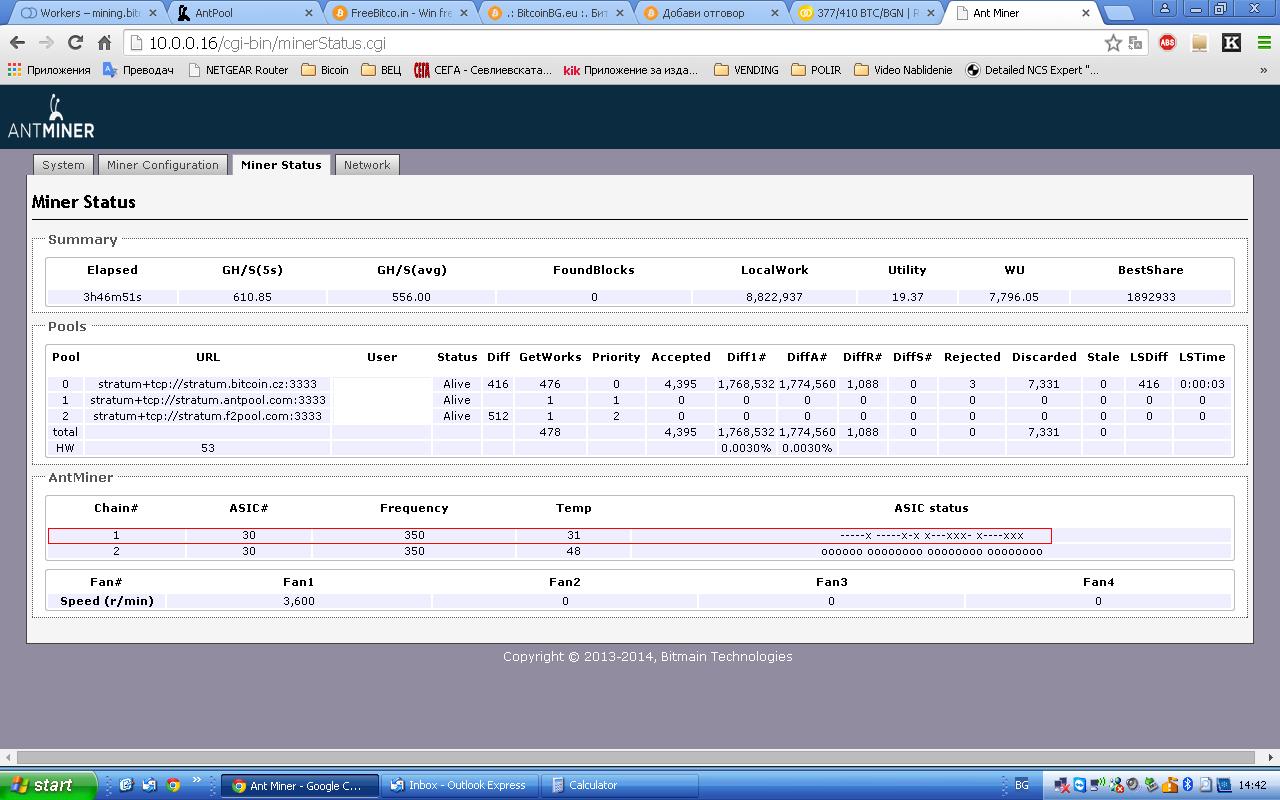Switch to the Добави отговор tab

[709, 13]
